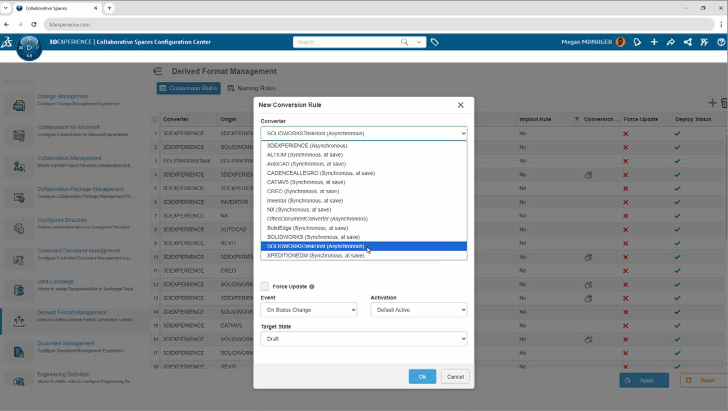Click the tag icon beside search
Viewport: 728px width, 411px height.
[435, 42]
